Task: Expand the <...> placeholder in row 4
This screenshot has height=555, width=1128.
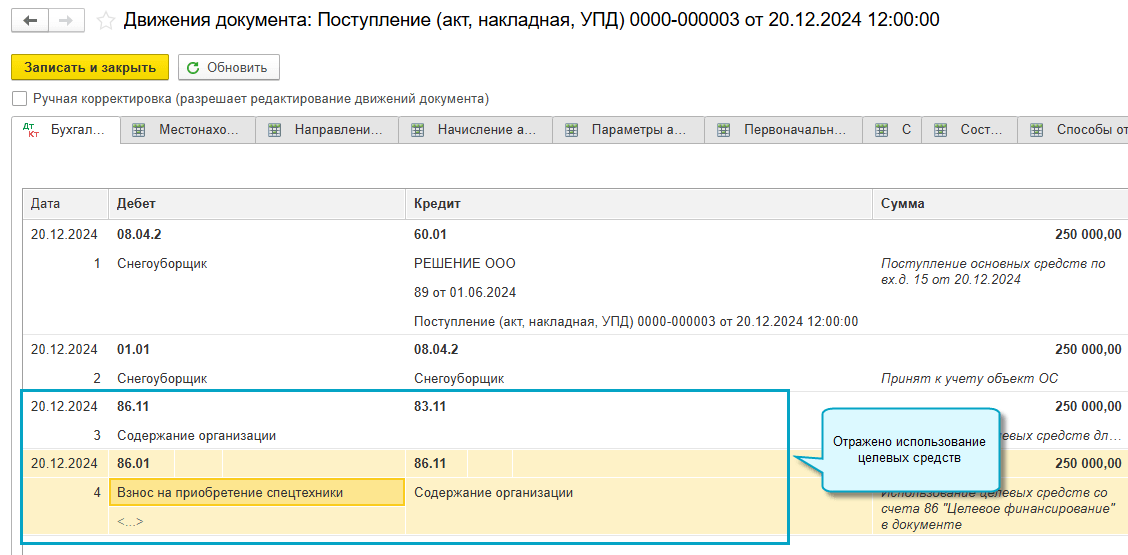Action: (x=130, y=521)
